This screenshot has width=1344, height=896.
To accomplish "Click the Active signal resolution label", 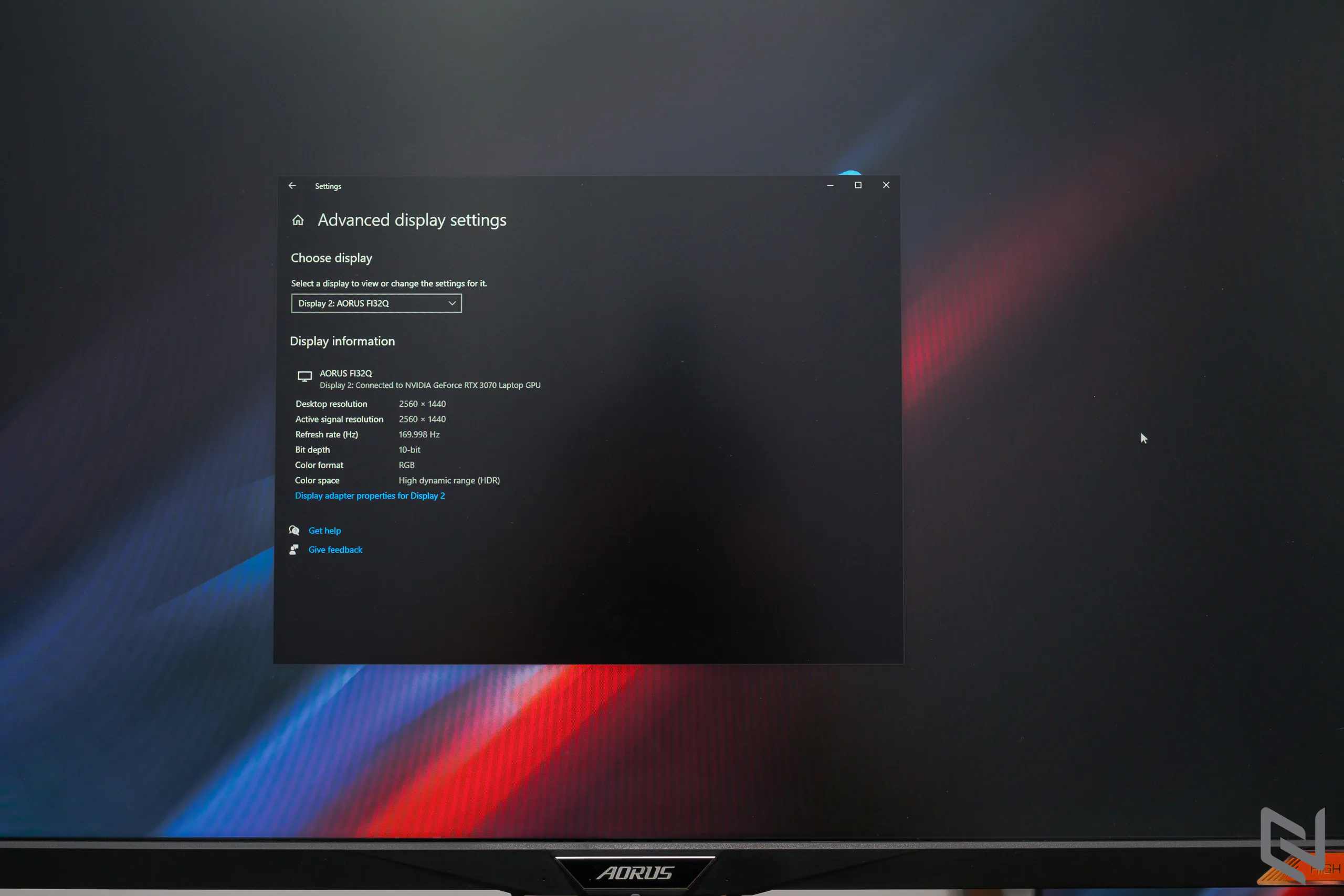I will (339, 419).
